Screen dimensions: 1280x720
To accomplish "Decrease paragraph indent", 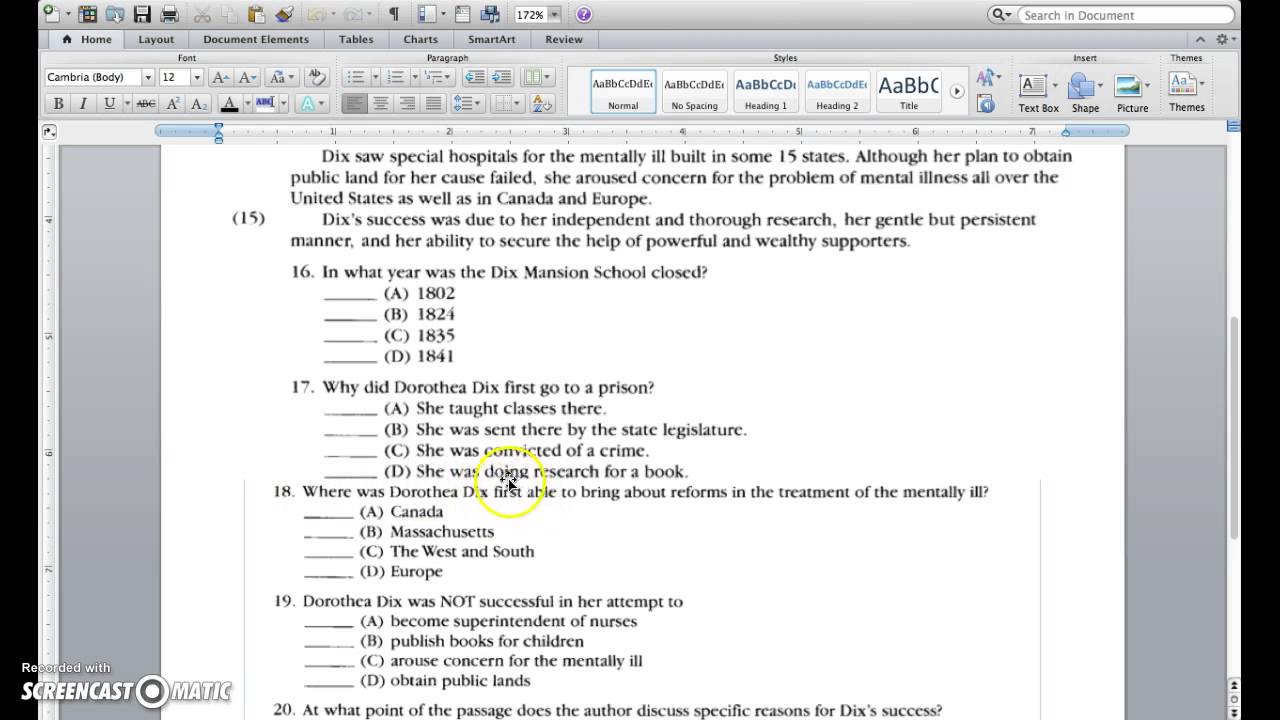I will point(474,77).
